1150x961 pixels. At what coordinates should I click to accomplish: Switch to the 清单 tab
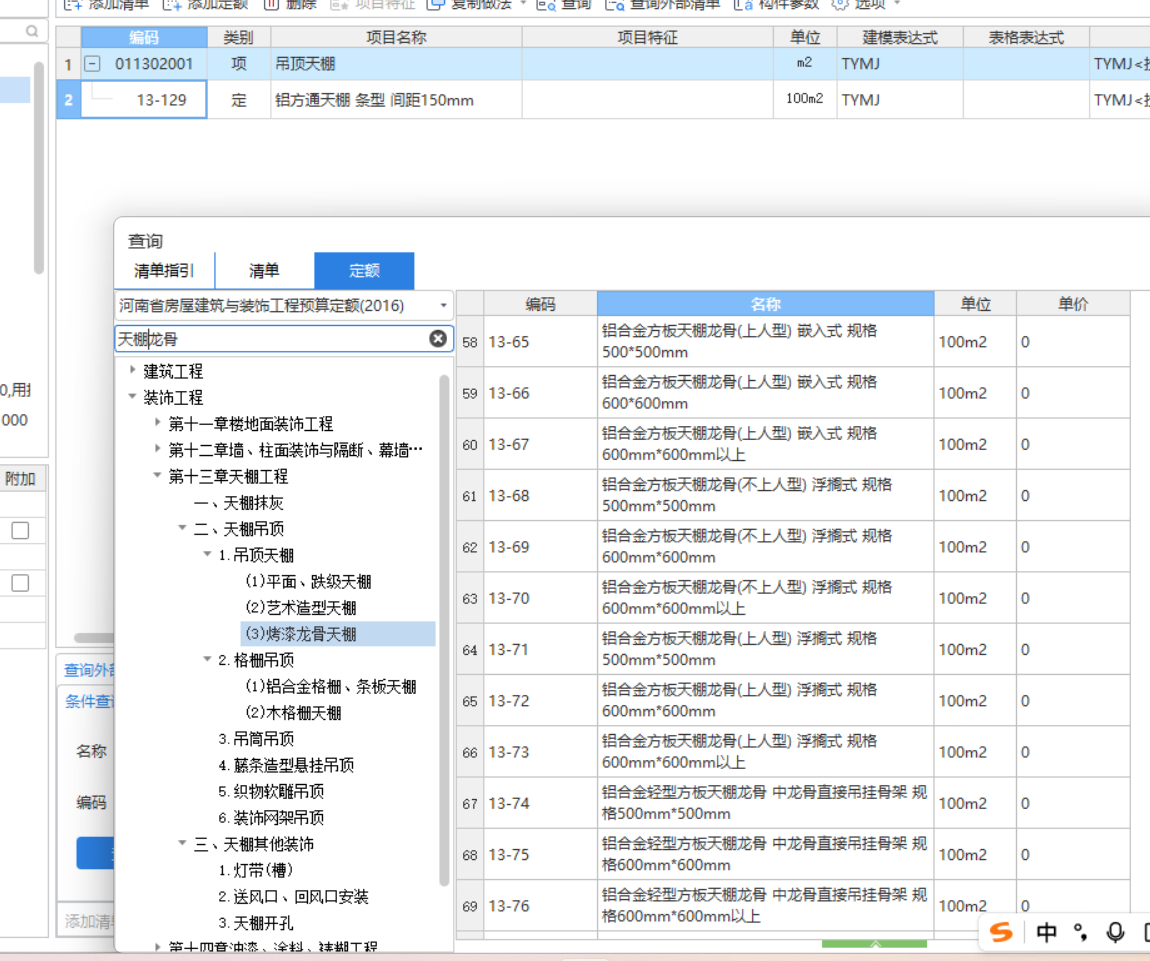pos(264,271)
